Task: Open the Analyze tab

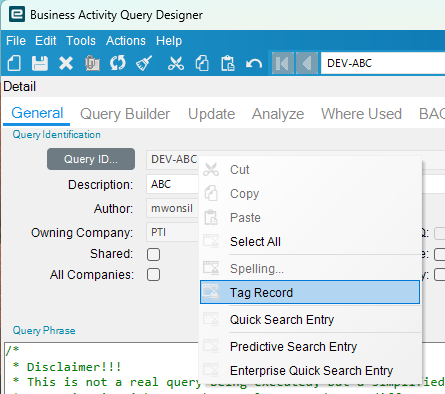Action: pos(278,114)
